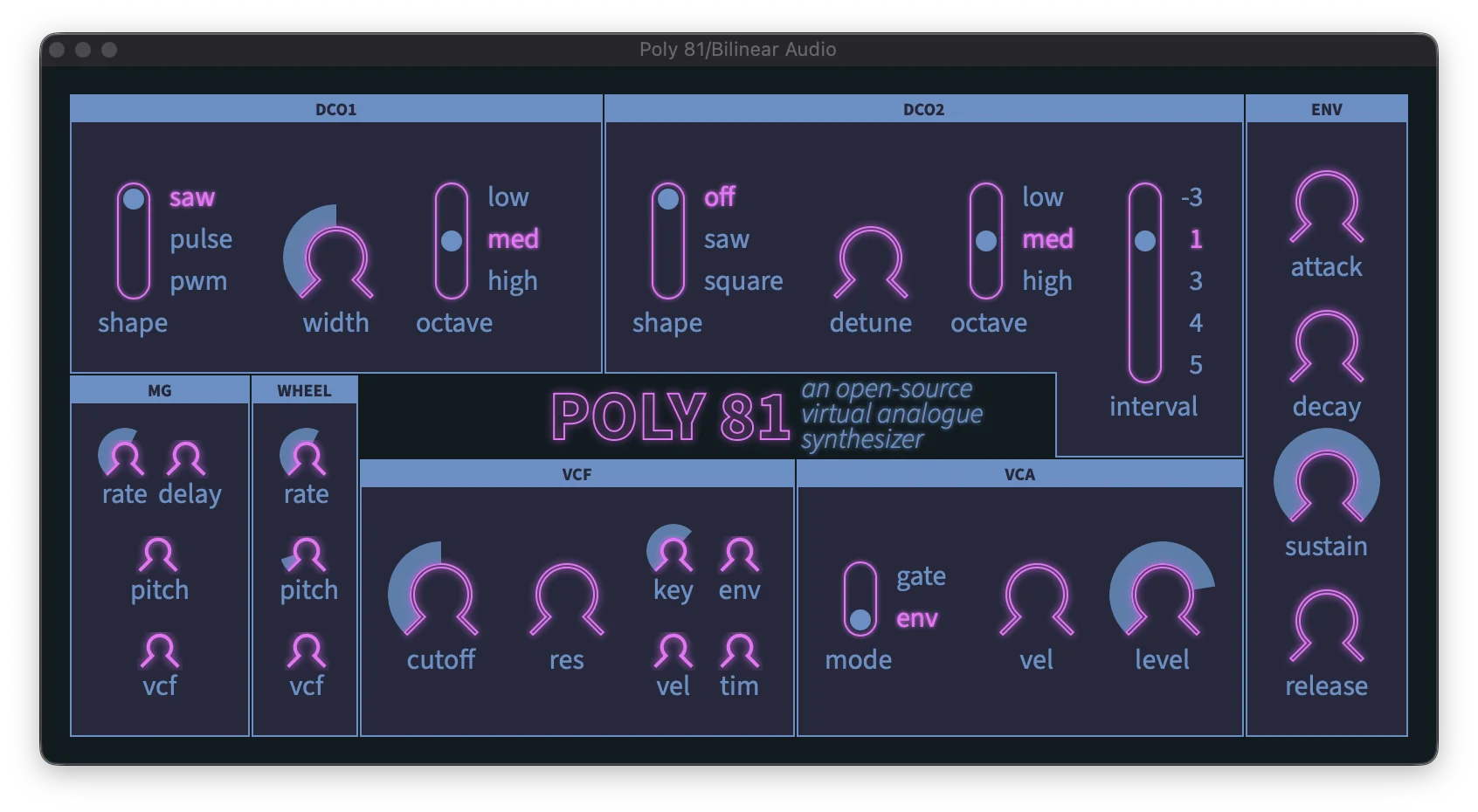Click the VCF res knob
This screenshot has height=812, width=1478.
(x=566, y=596)
